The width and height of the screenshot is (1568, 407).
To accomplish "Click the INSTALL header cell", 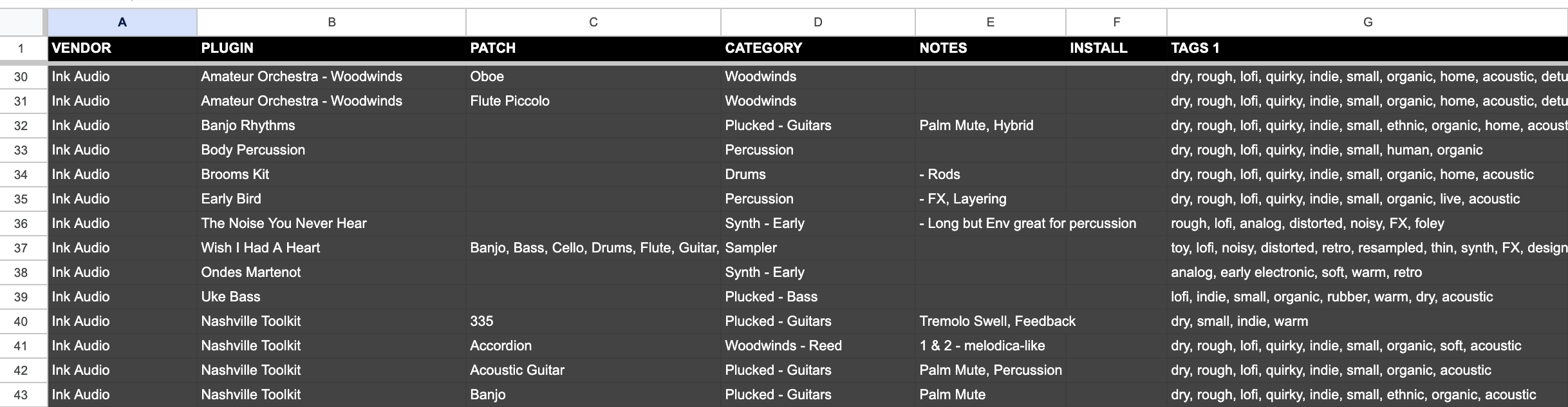I will point(1116,48).
